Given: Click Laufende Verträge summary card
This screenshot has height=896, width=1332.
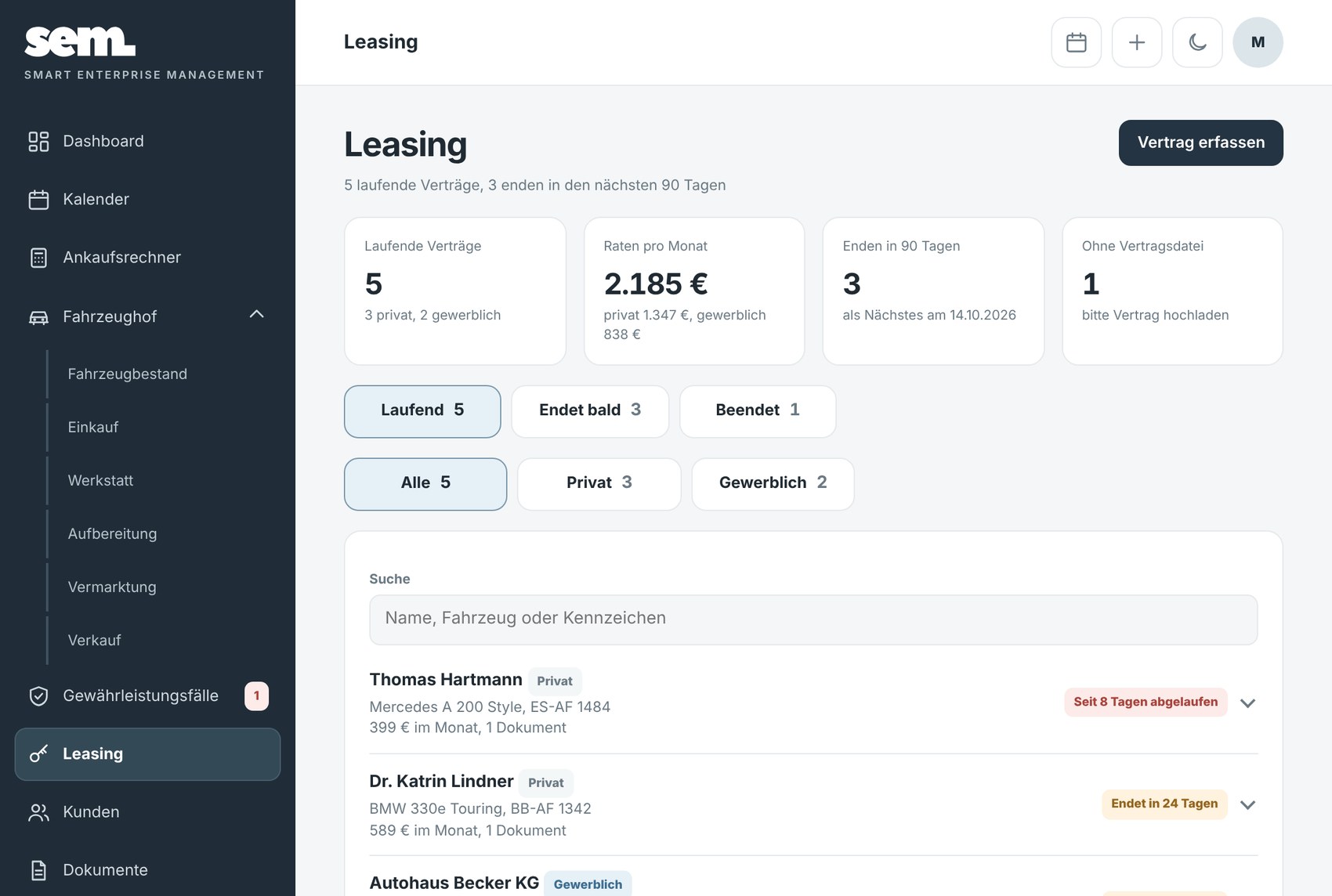Looking at the screenshot, I should (x=455, y=291).
